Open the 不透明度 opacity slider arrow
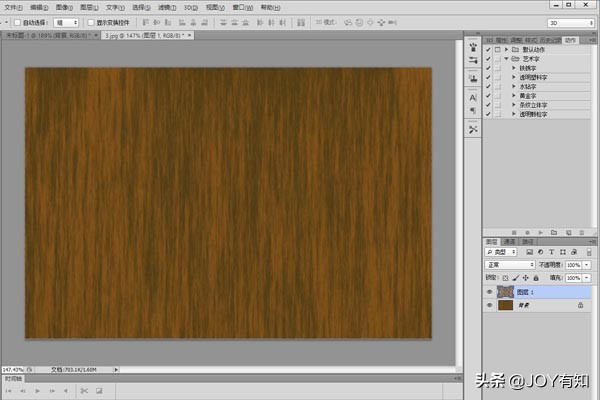This screenshot has width=600, height=400. (588, 265)
